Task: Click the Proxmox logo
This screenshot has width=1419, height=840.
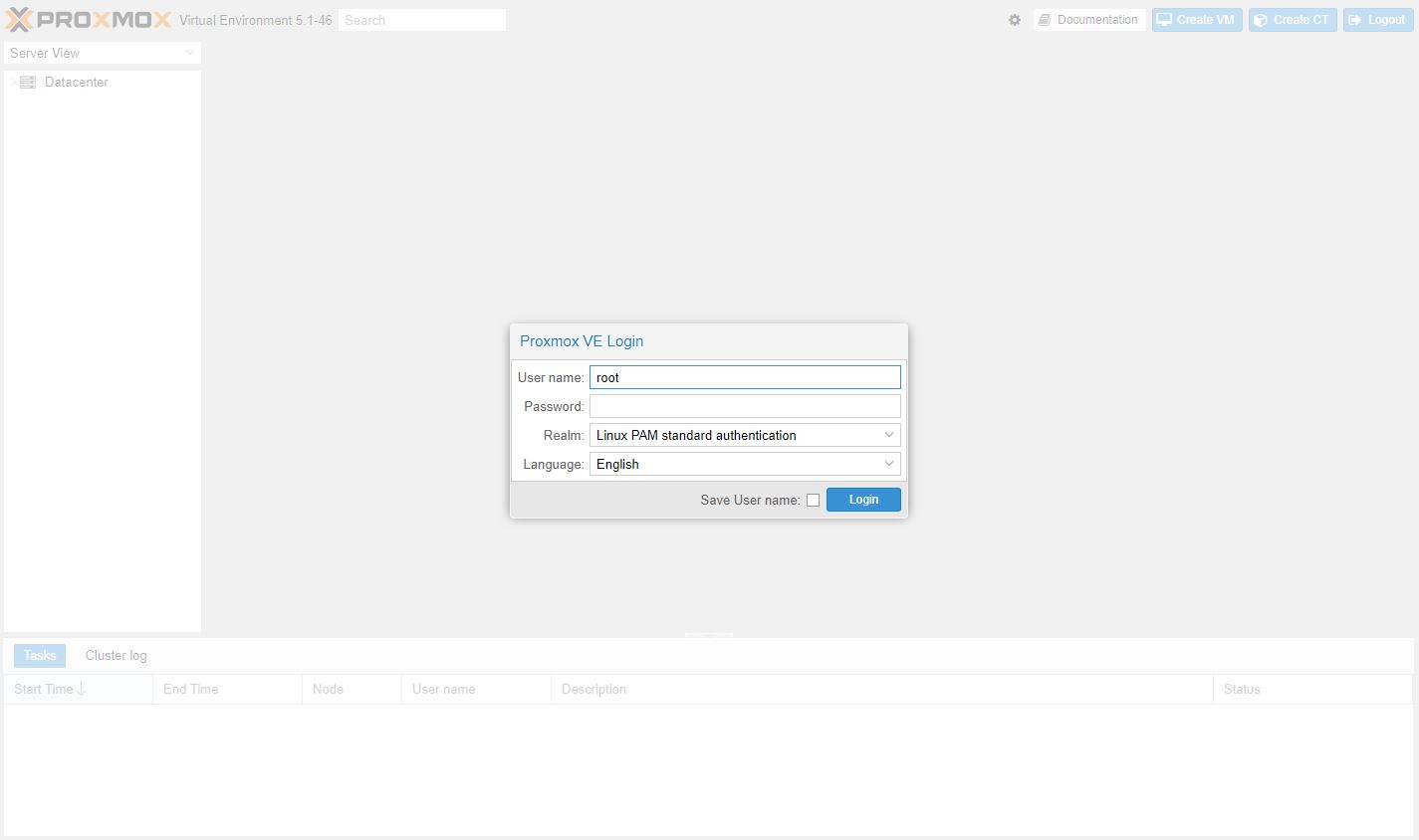Action: pyautogui.click(x=89, y=20)
